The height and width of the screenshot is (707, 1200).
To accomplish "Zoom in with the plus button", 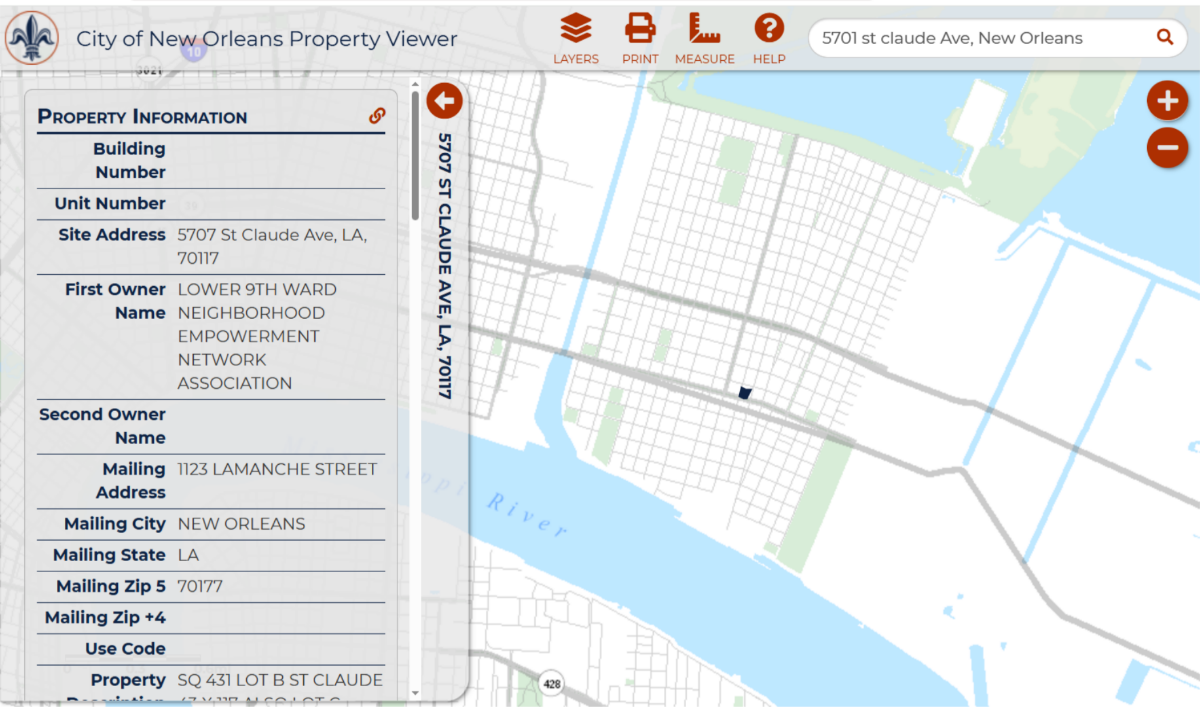I will pos(1167,100).
